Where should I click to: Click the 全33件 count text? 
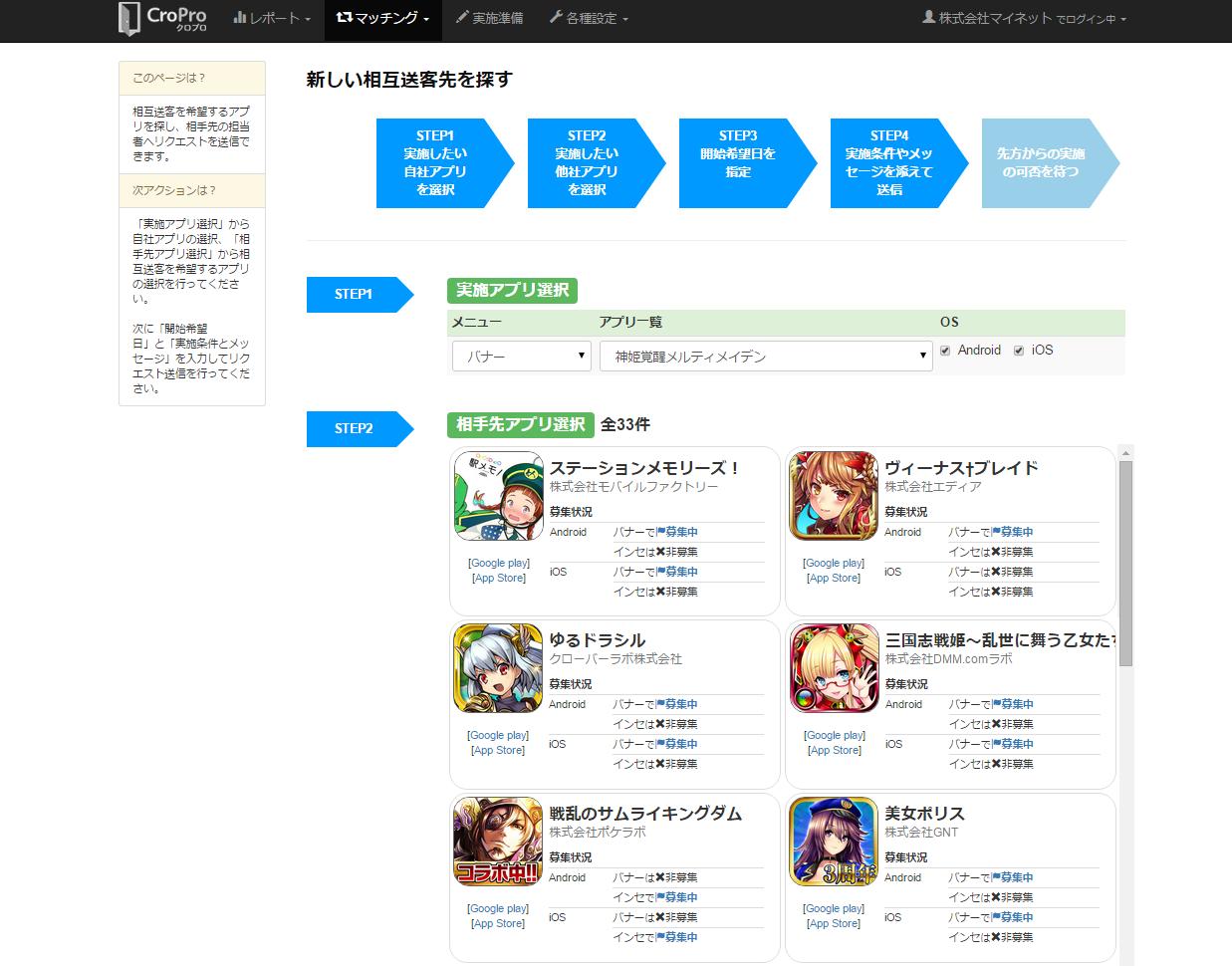click(625, 424)
